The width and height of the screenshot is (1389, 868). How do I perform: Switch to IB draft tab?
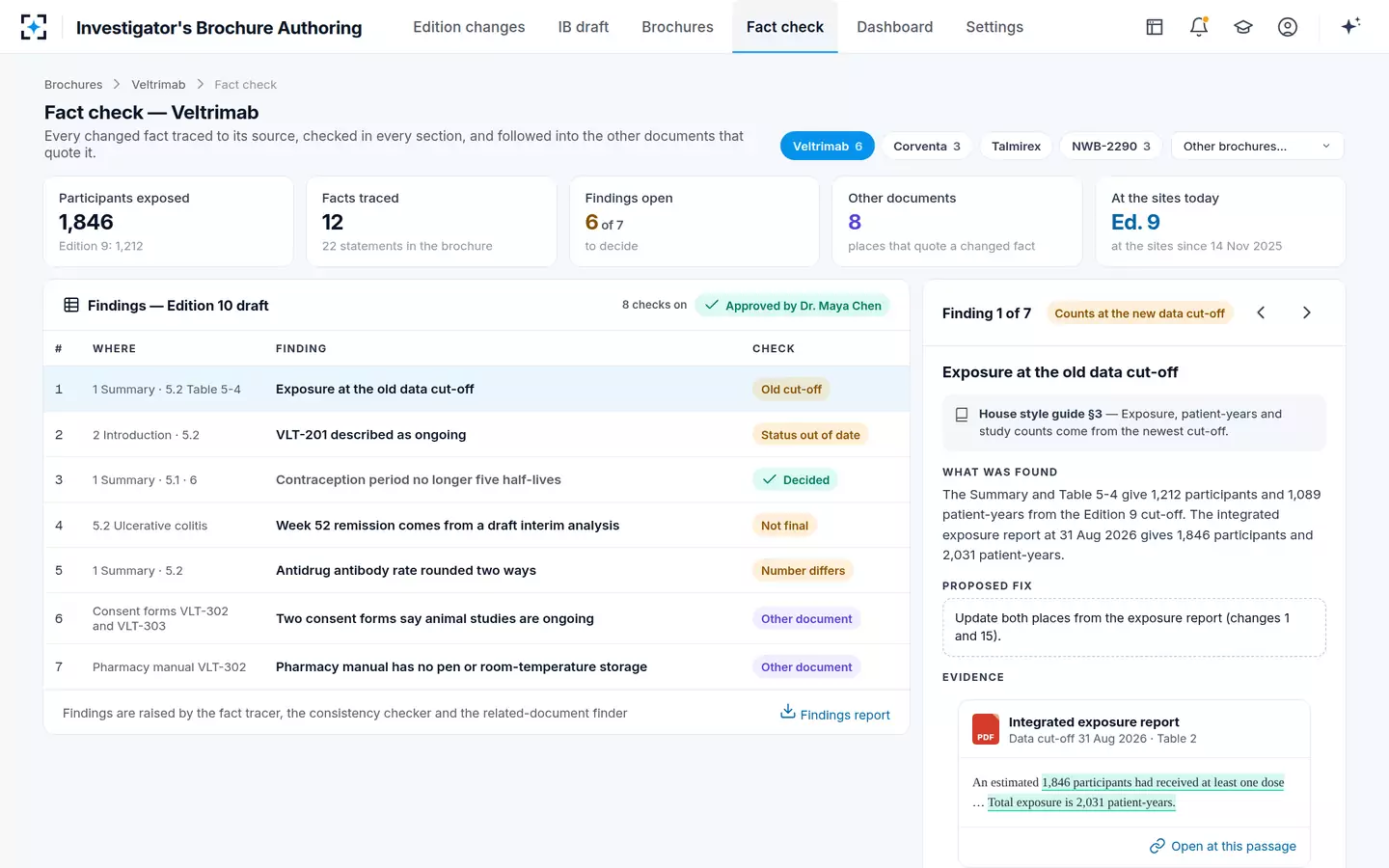click(584, 27)
